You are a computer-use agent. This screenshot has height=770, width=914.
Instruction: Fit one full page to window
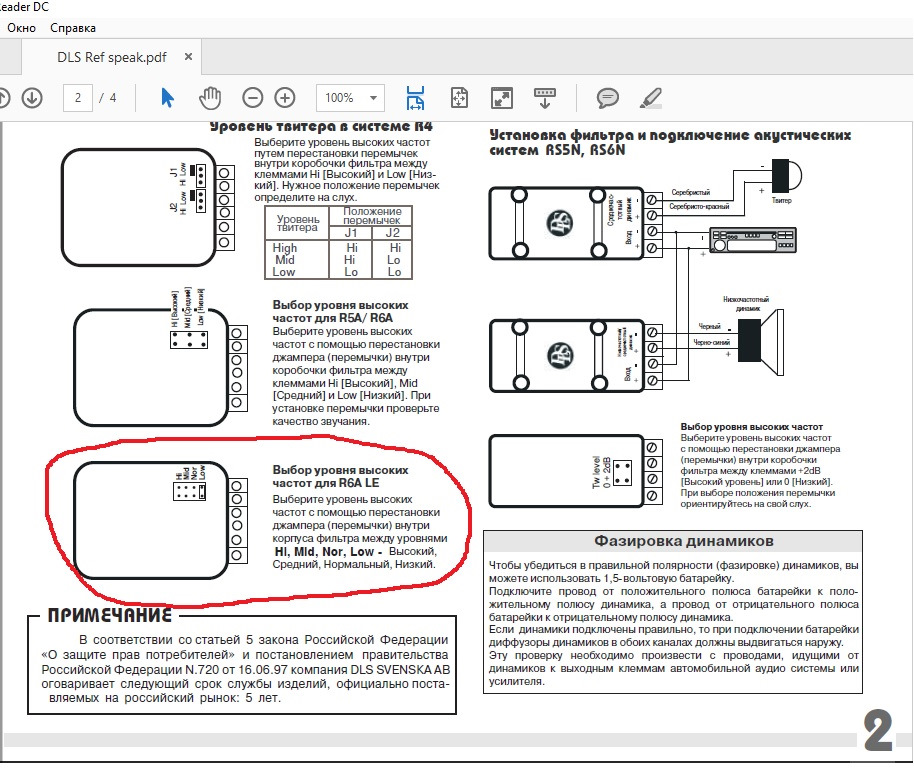click(459, 98)
